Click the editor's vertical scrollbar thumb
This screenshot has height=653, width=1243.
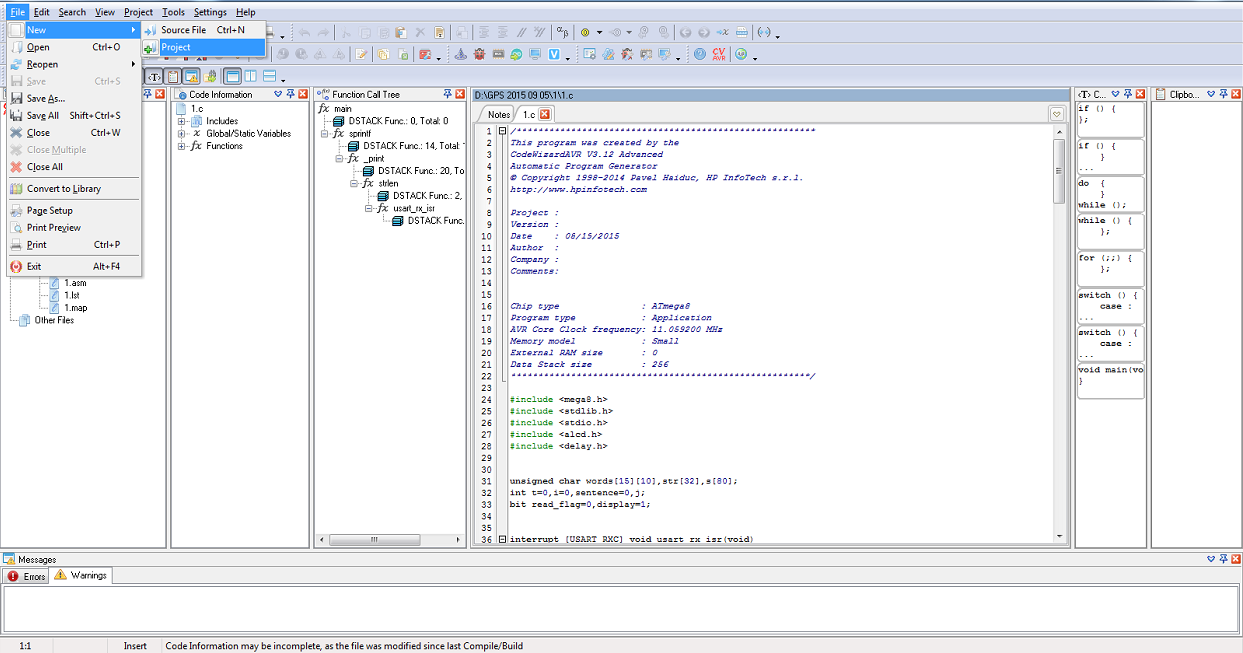(x=1059, y=170)
